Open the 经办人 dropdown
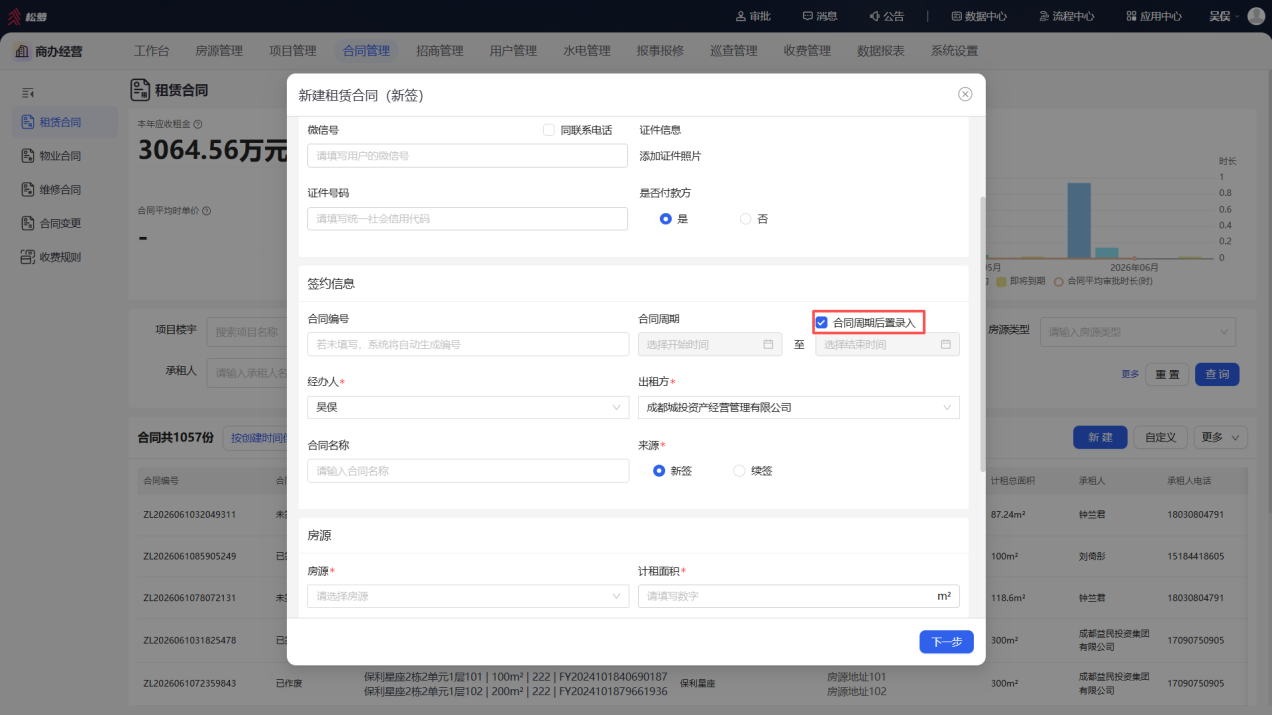Viewport: 1272px width, 715px height. [468, 408]
